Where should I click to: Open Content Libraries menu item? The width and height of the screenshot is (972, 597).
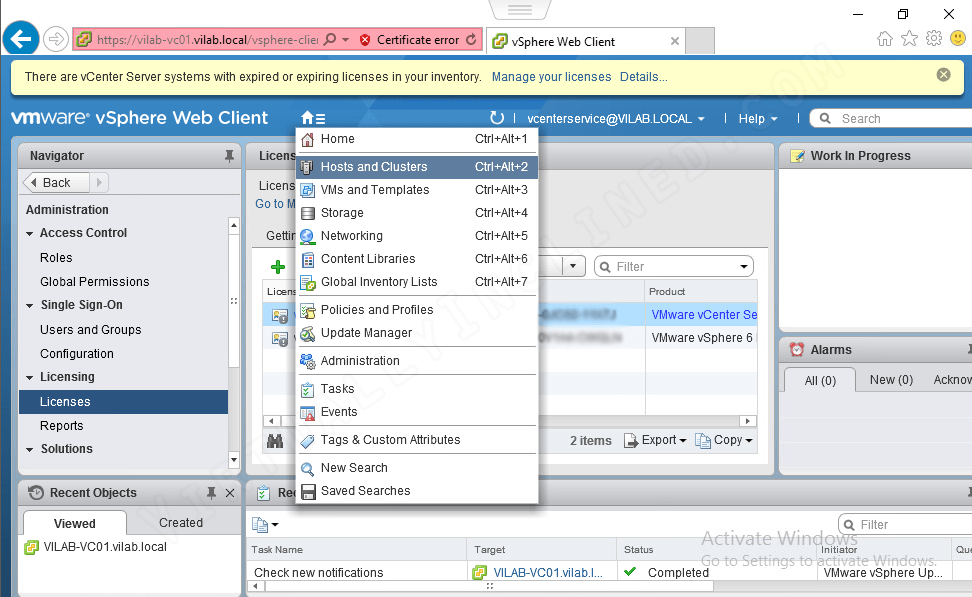point(417,259)
